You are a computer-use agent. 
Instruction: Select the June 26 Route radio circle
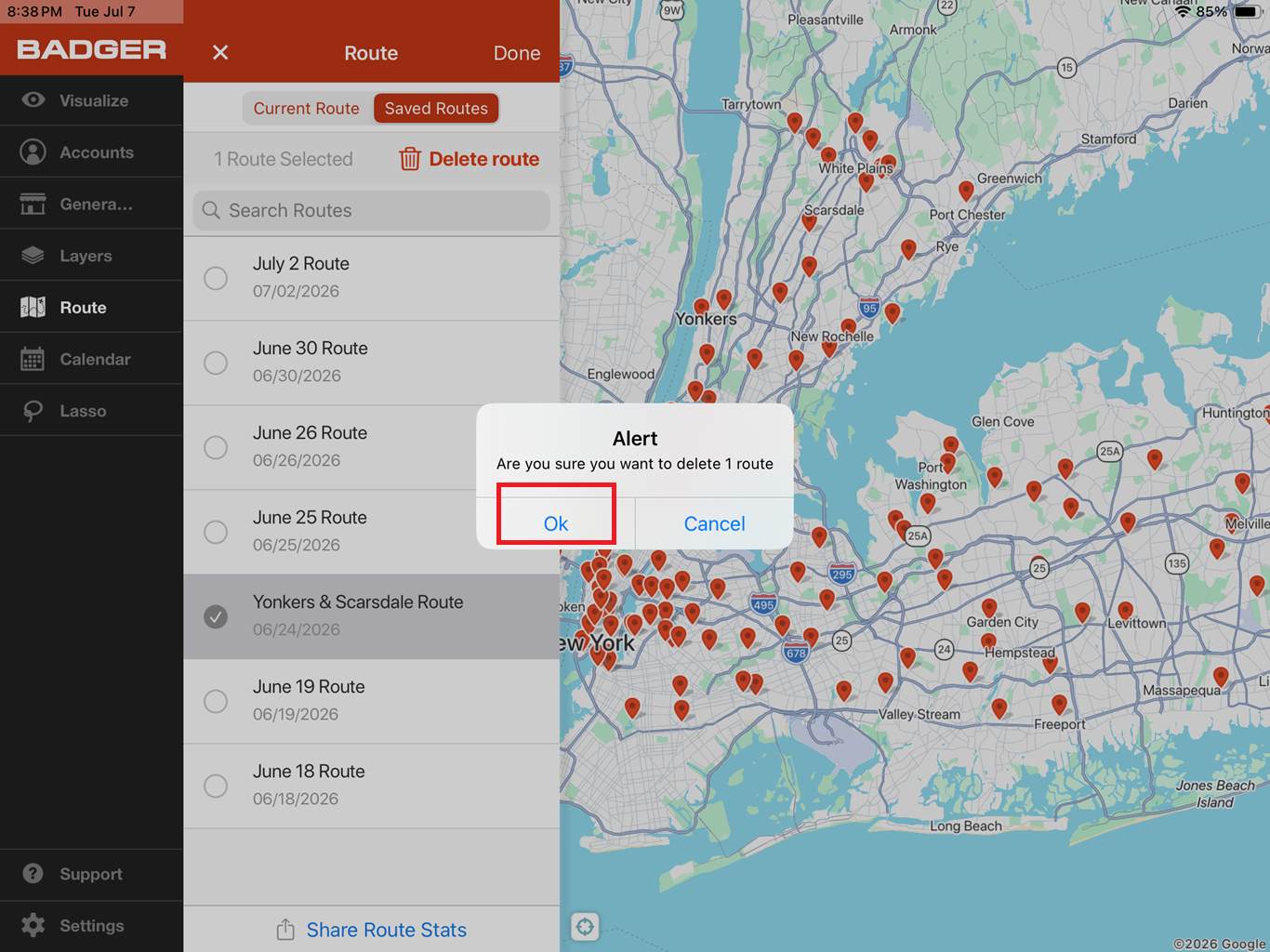216,447
